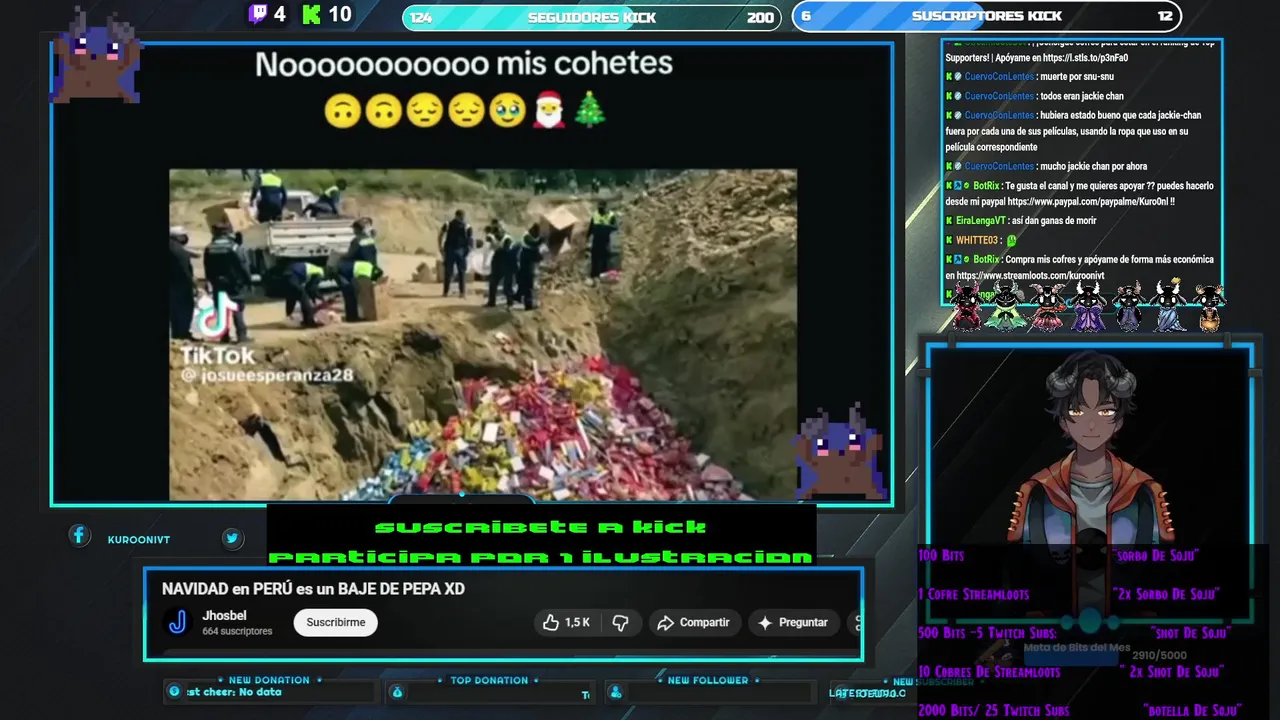Screen dimensions: 1280x720
Task: Click the orange chibi character at far right
Action: coord(1209,307)
